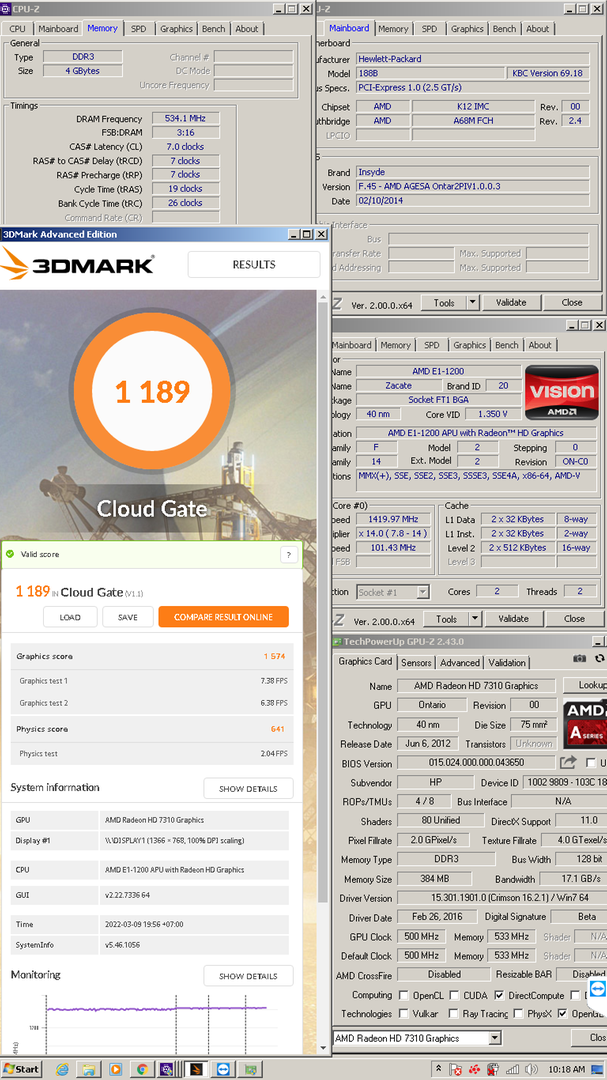Screen dimensions: 607x1080
Task: Open the Action Center flag in the tray
Action: [x=455, y=1069]
